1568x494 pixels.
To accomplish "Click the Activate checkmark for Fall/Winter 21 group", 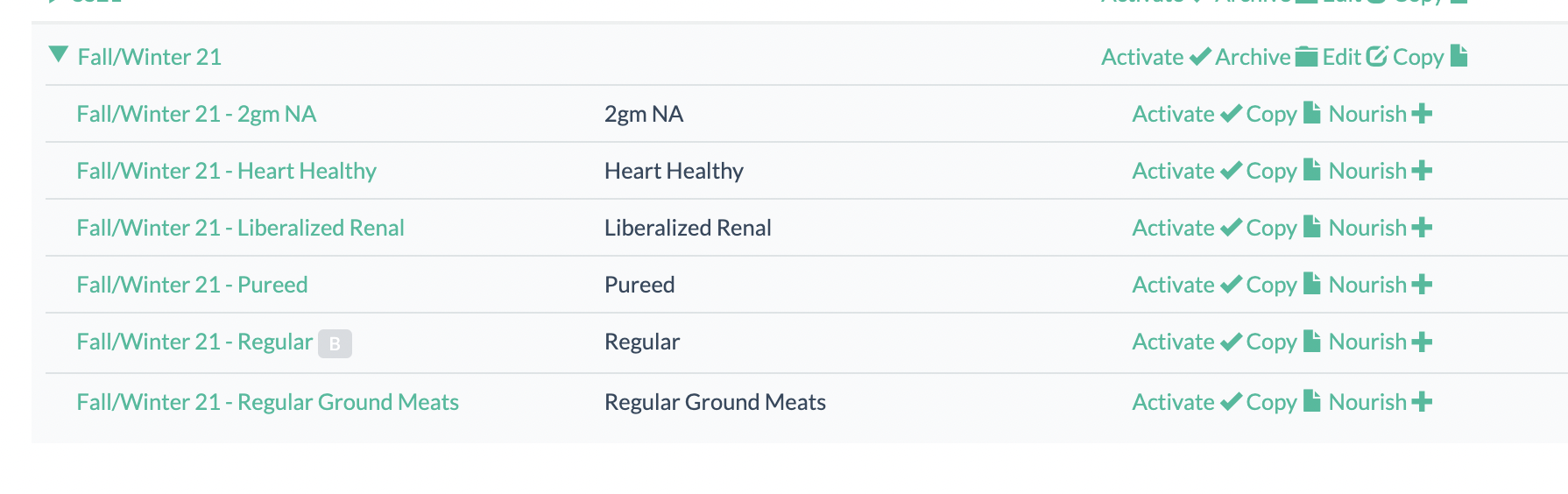I will 1199,58.
